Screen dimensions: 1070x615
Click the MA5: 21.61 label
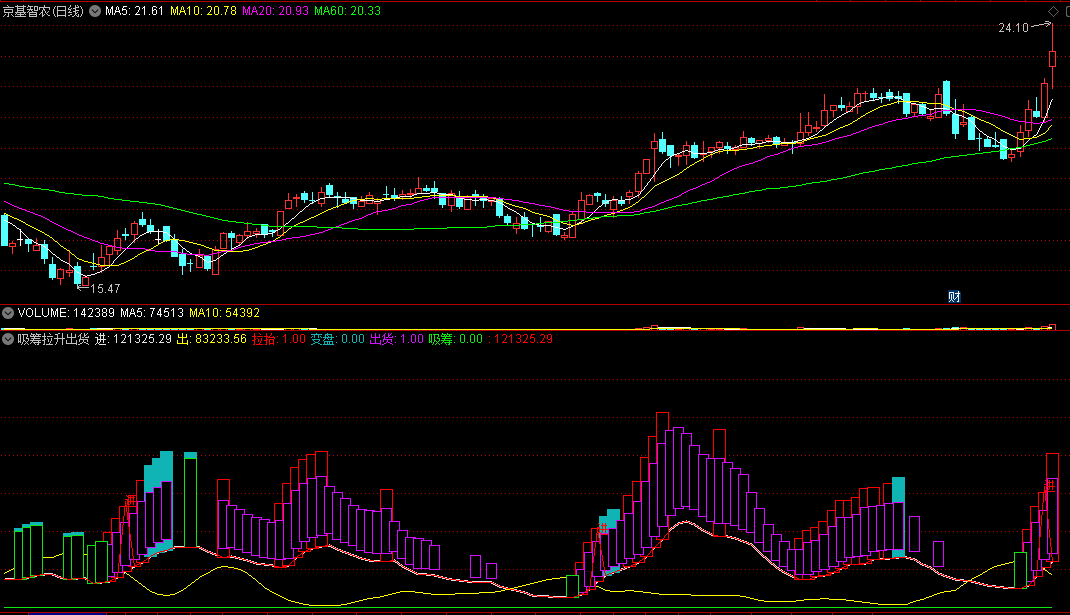pos(134,11)
